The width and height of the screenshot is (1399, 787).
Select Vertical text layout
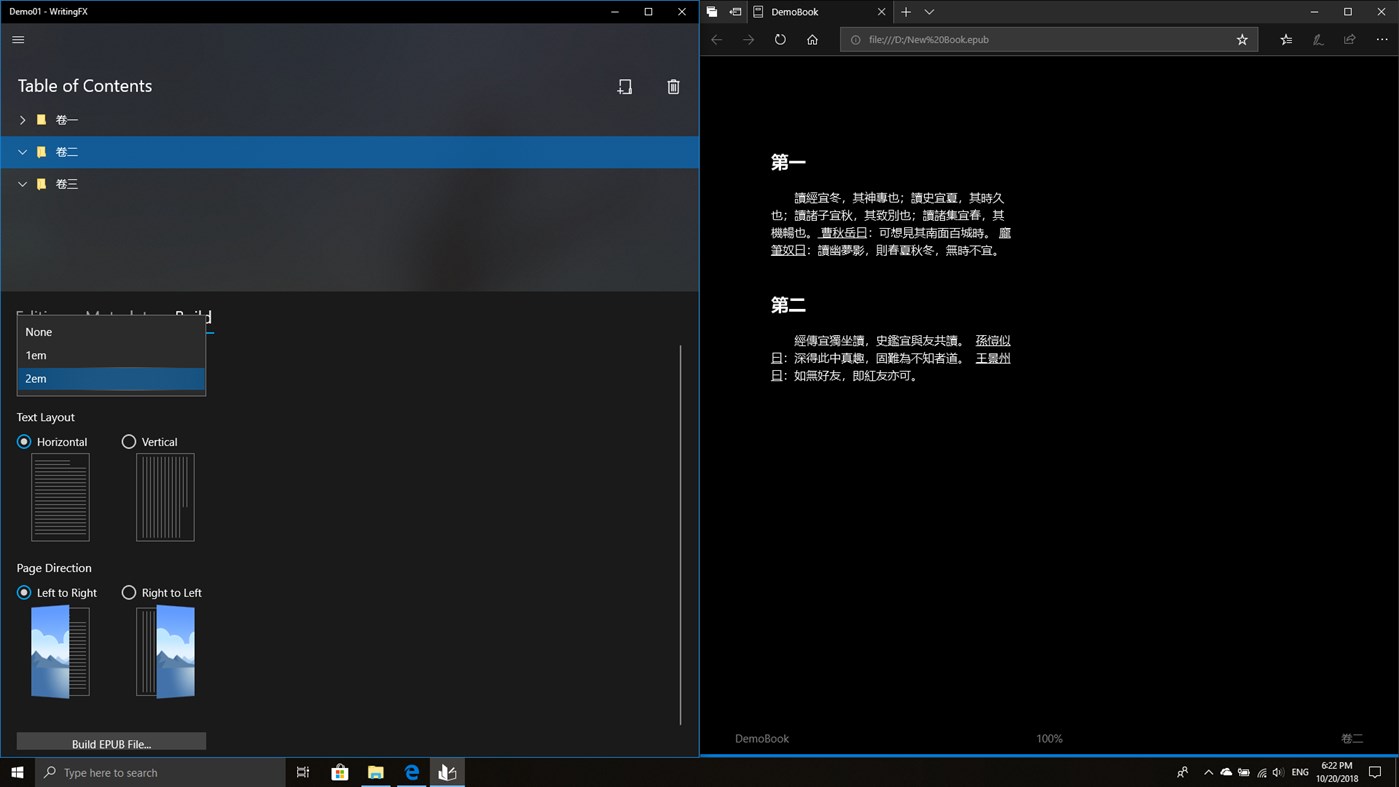click(129, 441)
